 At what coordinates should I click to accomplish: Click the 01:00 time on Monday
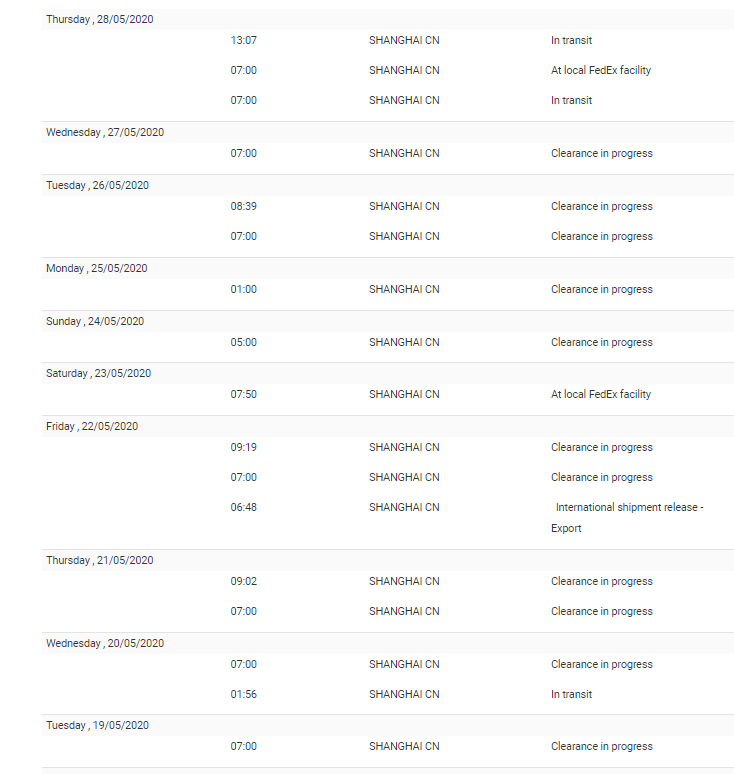coord(244,290)
